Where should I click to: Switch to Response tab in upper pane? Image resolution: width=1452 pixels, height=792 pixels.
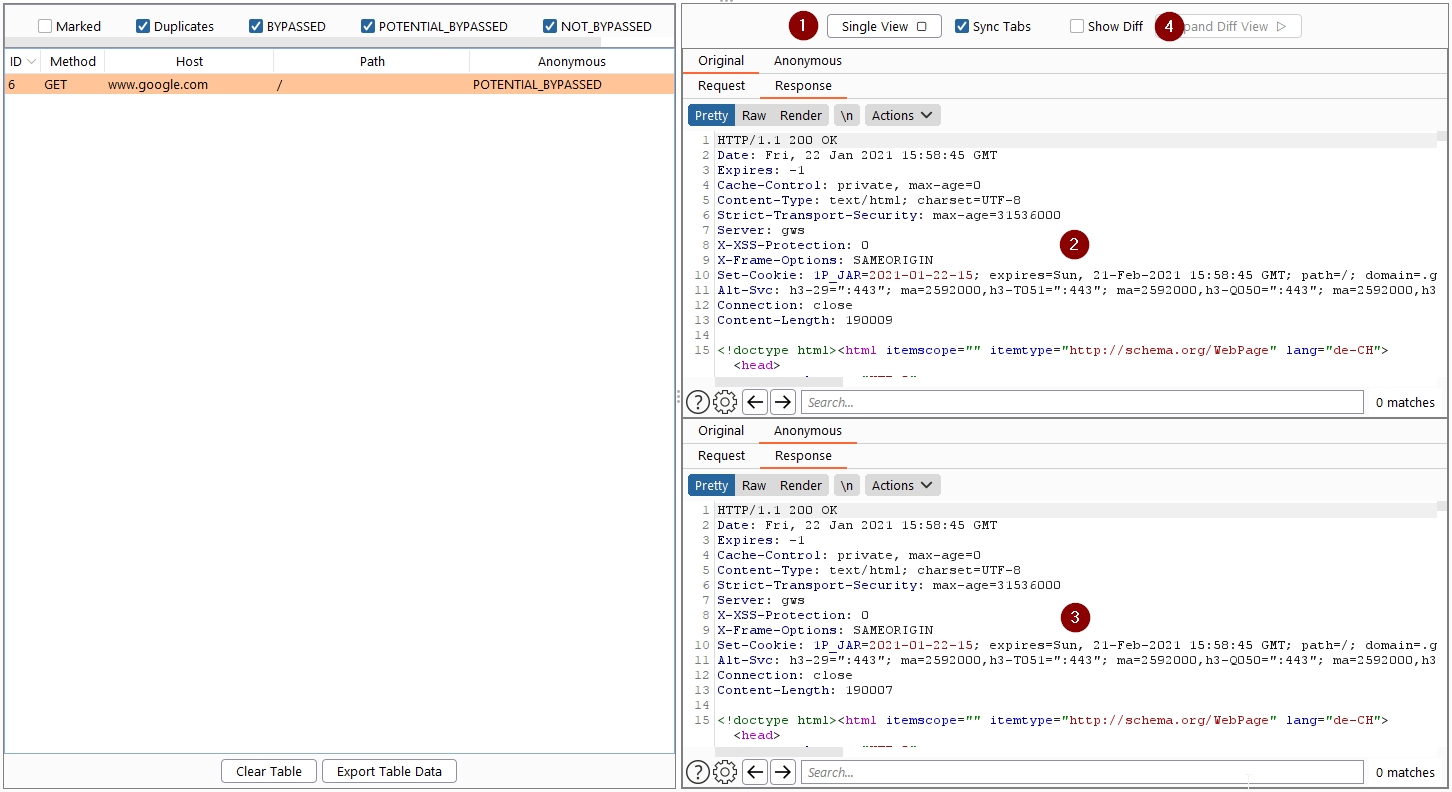[803, 86]
